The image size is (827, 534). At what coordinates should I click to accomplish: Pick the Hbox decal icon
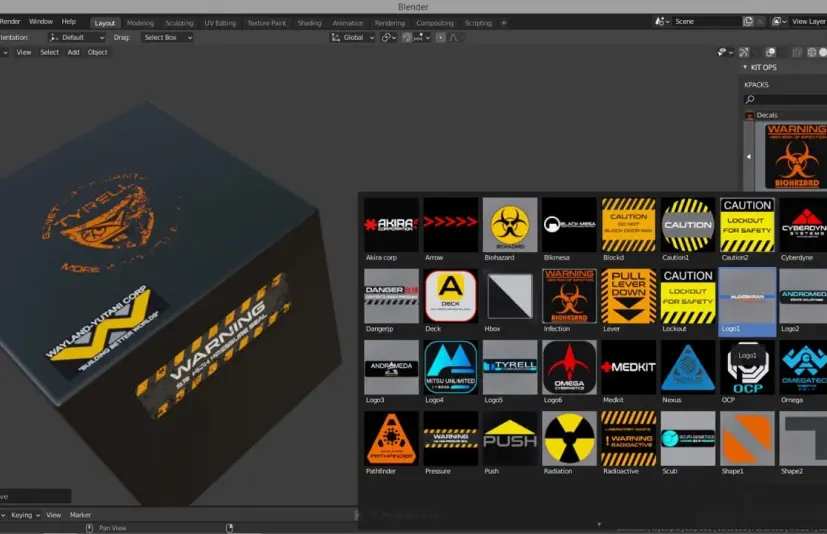pyautogui.click(x=510, y=296)
